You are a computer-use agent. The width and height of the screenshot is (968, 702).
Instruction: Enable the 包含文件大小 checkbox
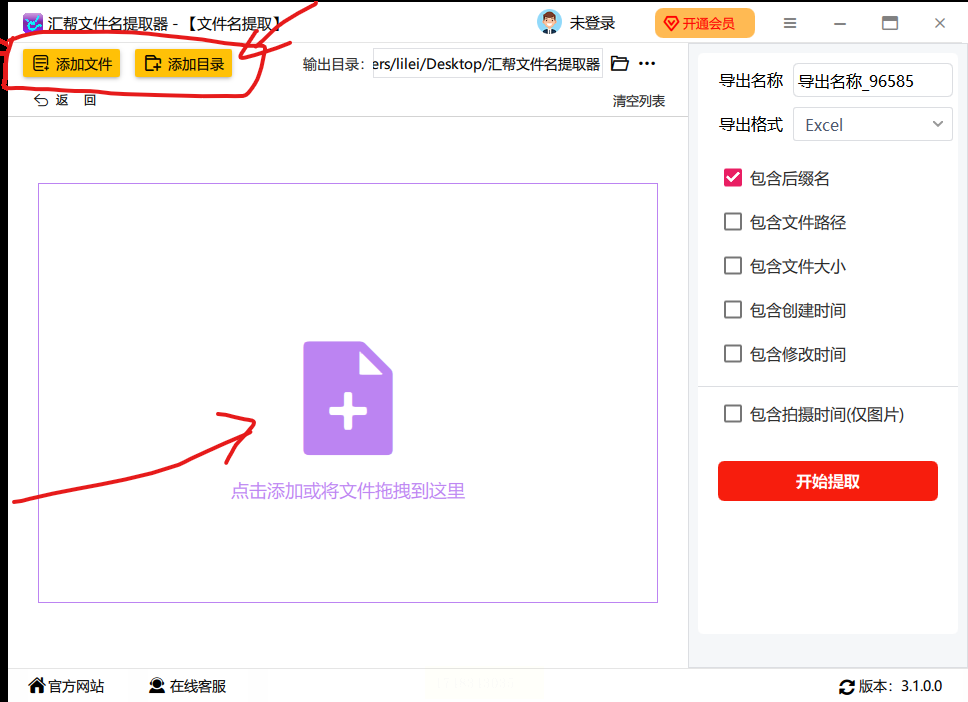(x=732, y=266)
